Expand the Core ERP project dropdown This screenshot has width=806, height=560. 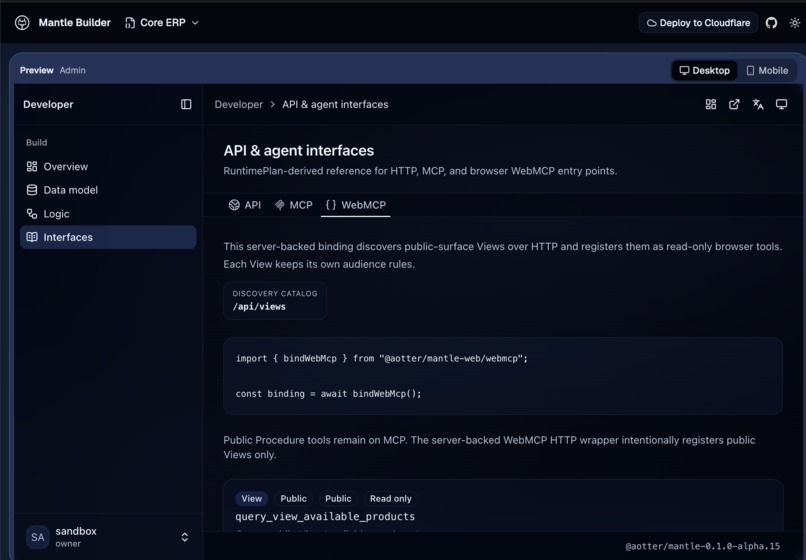(x=161, y=23)
